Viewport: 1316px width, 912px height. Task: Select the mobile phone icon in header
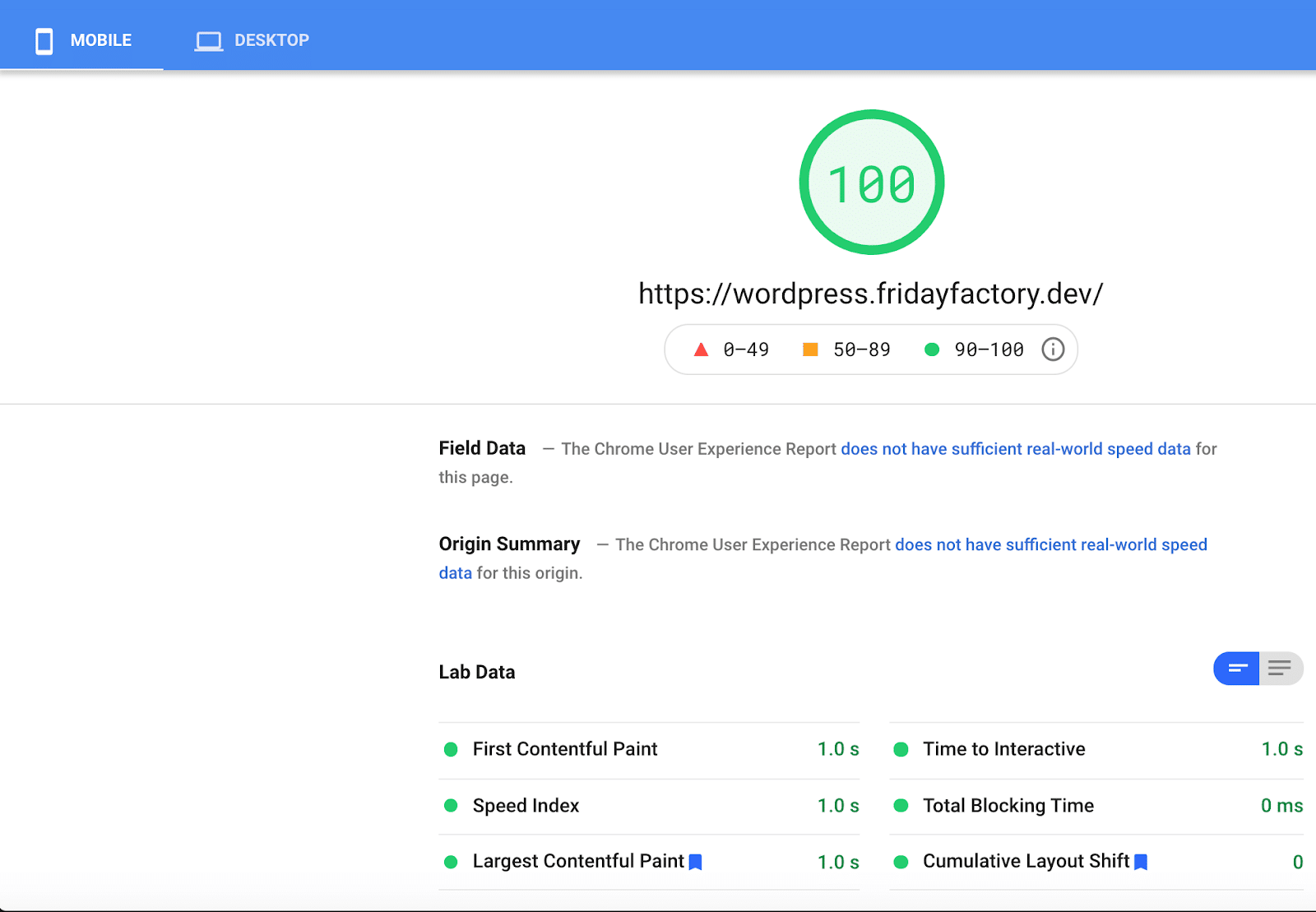pos(44,40)
